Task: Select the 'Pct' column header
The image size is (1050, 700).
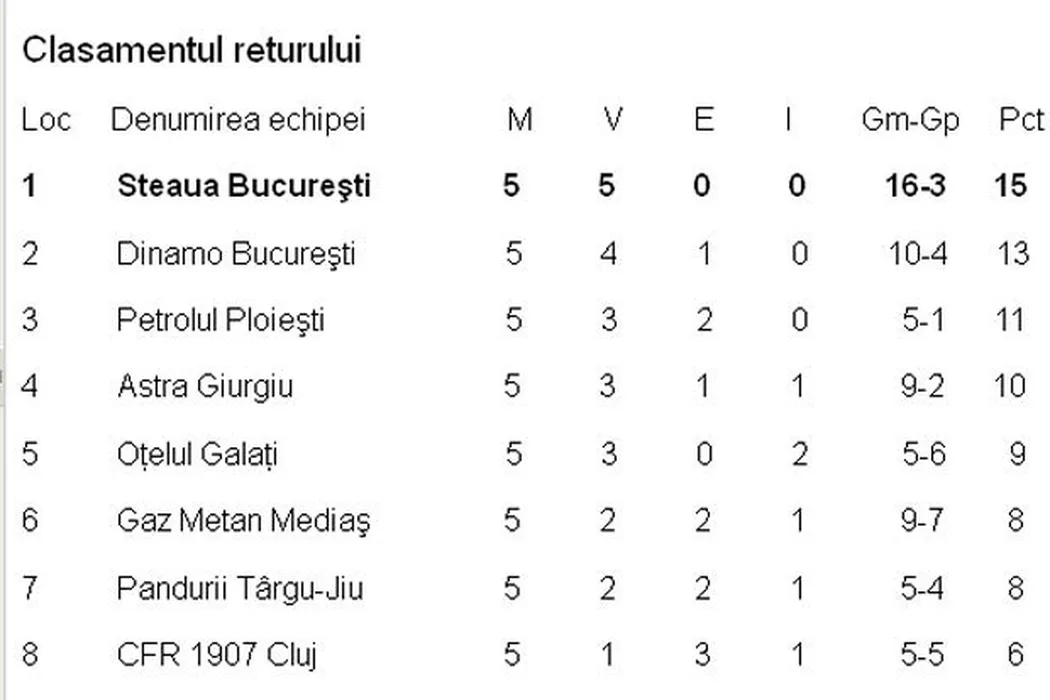Action: tap(1021, 120)
